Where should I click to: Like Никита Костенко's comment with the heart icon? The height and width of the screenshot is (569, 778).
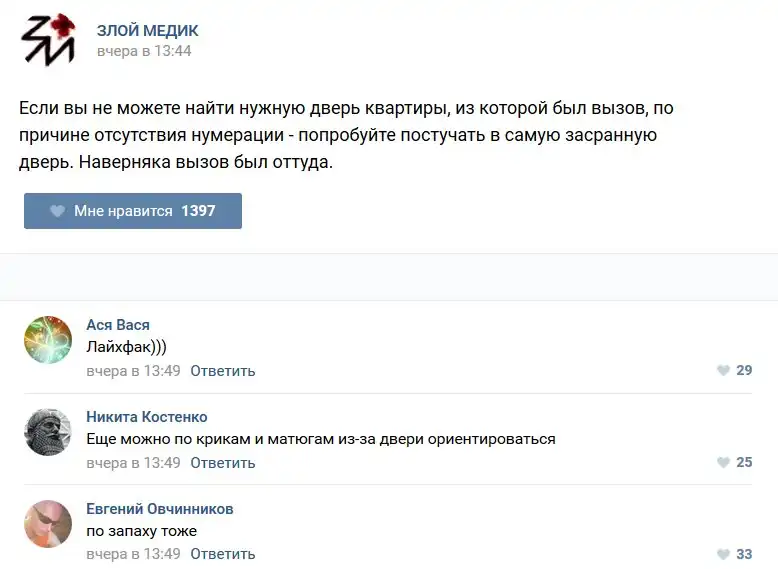click(723, 462)
